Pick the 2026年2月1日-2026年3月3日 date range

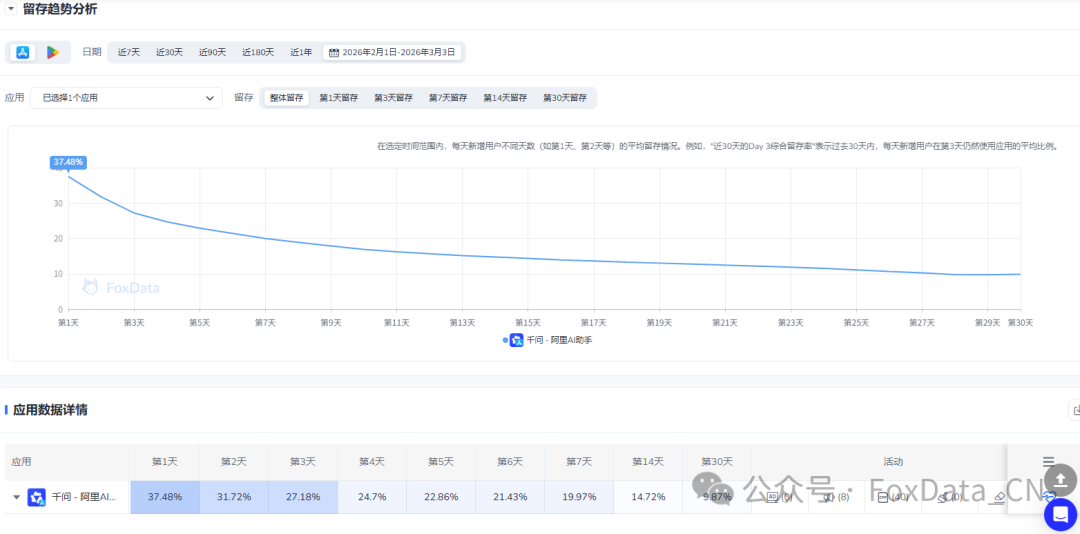(x=392, y=52)
